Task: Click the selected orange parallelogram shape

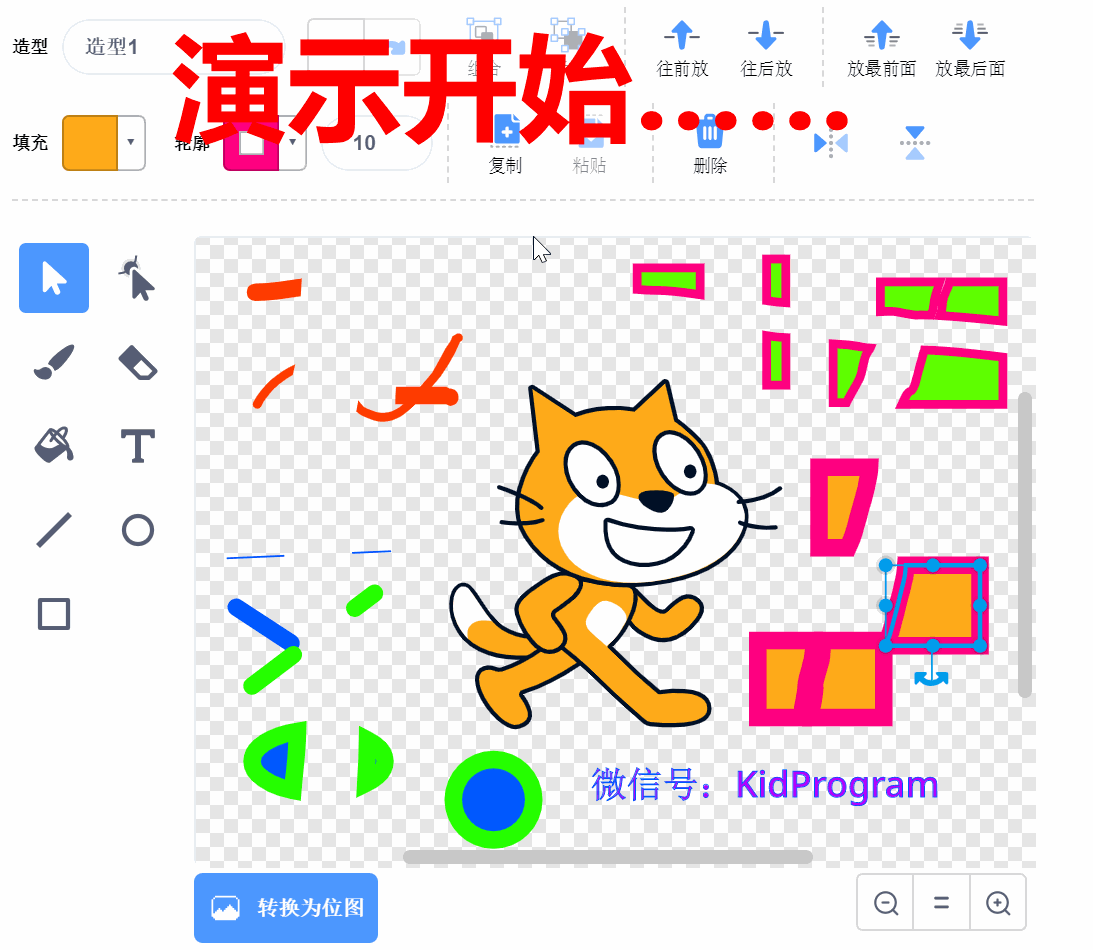Action: (936, 604)
